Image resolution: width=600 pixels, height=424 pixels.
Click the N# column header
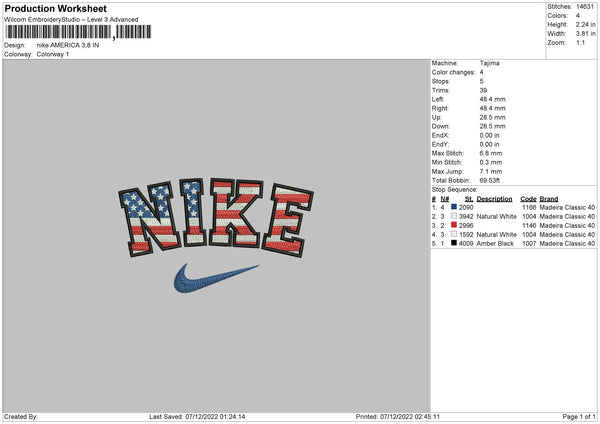click(x=445, y=199)
